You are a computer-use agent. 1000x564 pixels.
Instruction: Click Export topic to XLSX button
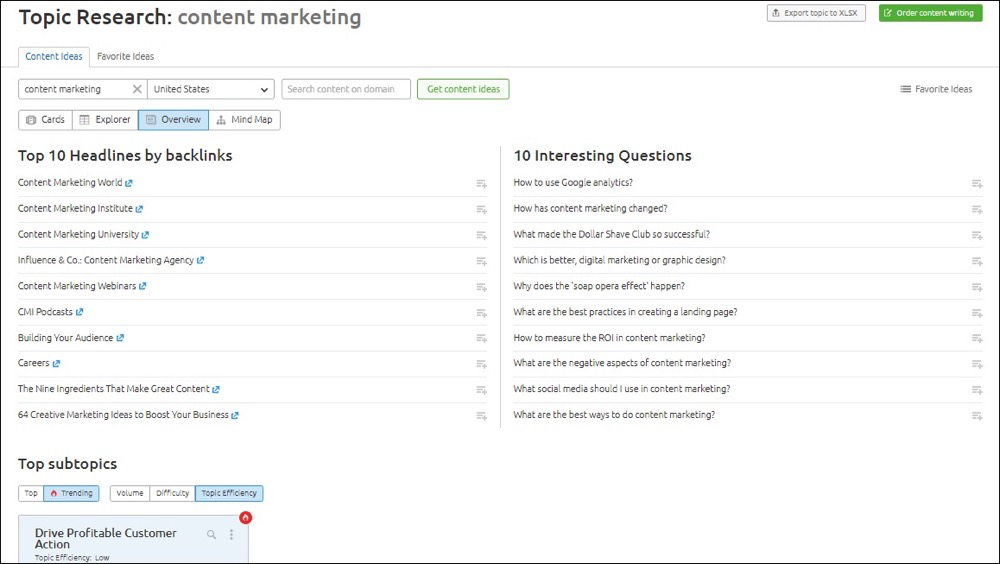[x=816, y=13]
